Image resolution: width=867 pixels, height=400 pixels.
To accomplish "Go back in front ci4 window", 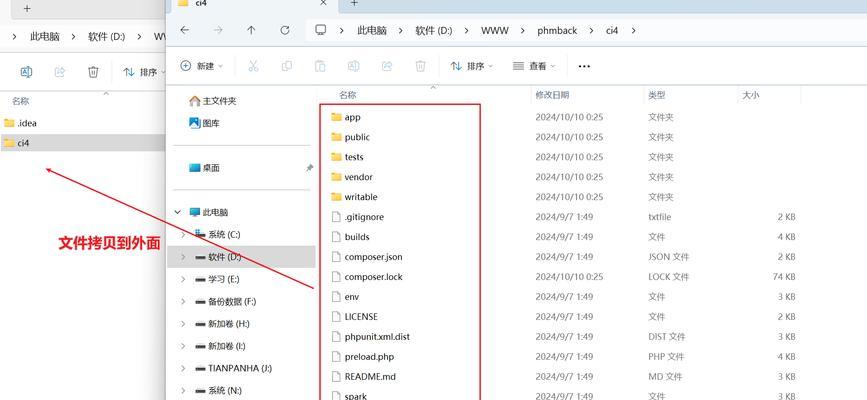I will pyautogui.click(x=185, y=30).
